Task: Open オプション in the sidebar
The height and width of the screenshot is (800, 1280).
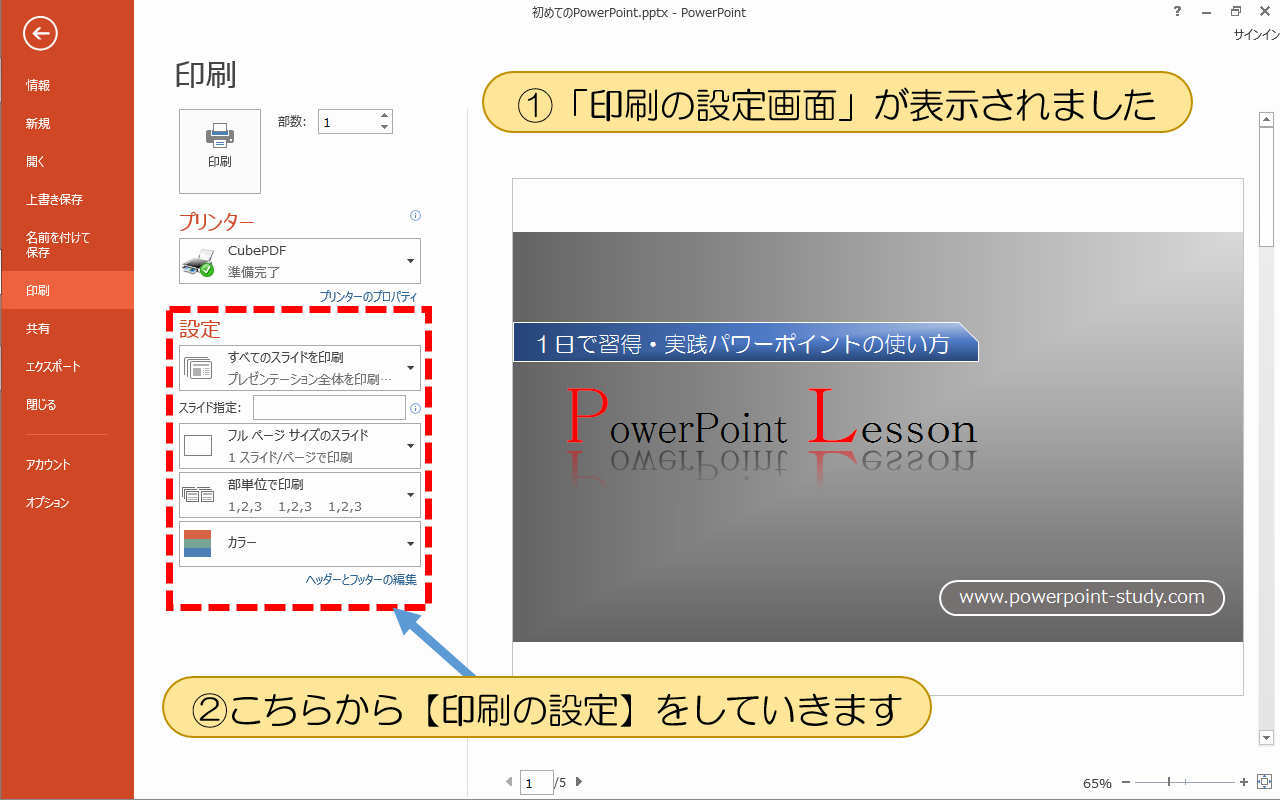Action: 67,503
